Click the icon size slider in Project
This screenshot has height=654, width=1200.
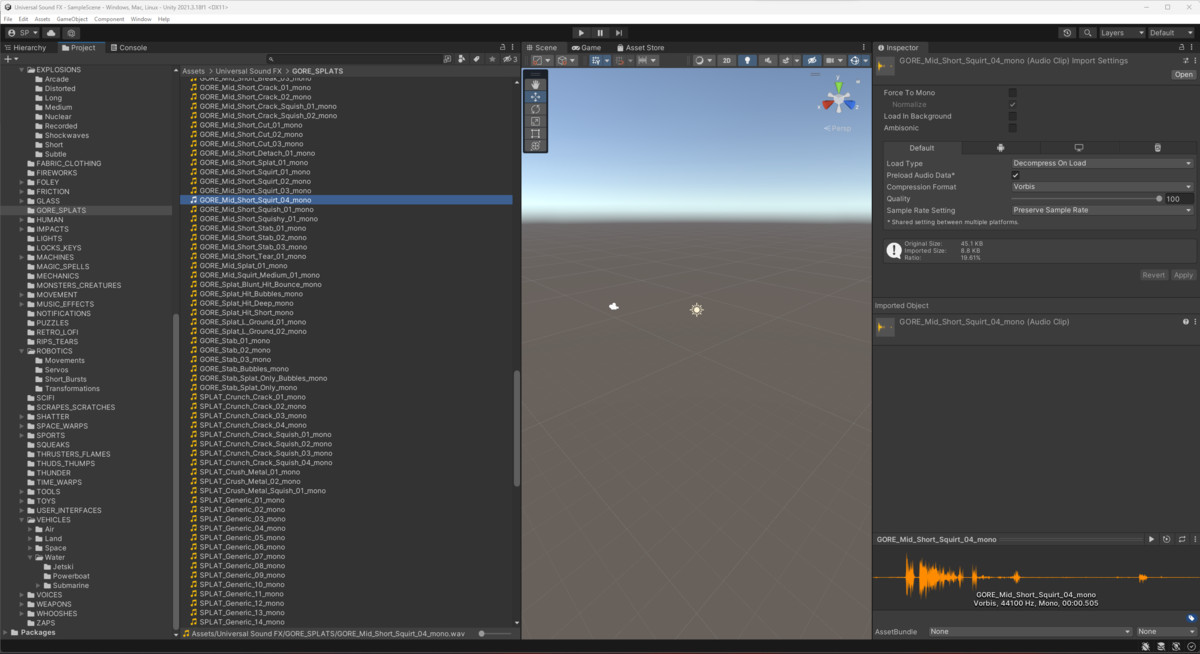tap(495, 633)
